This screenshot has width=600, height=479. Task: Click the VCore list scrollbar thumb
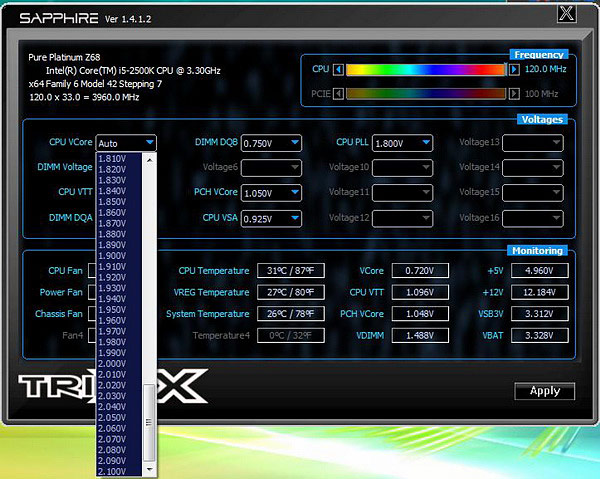(149, 423)
